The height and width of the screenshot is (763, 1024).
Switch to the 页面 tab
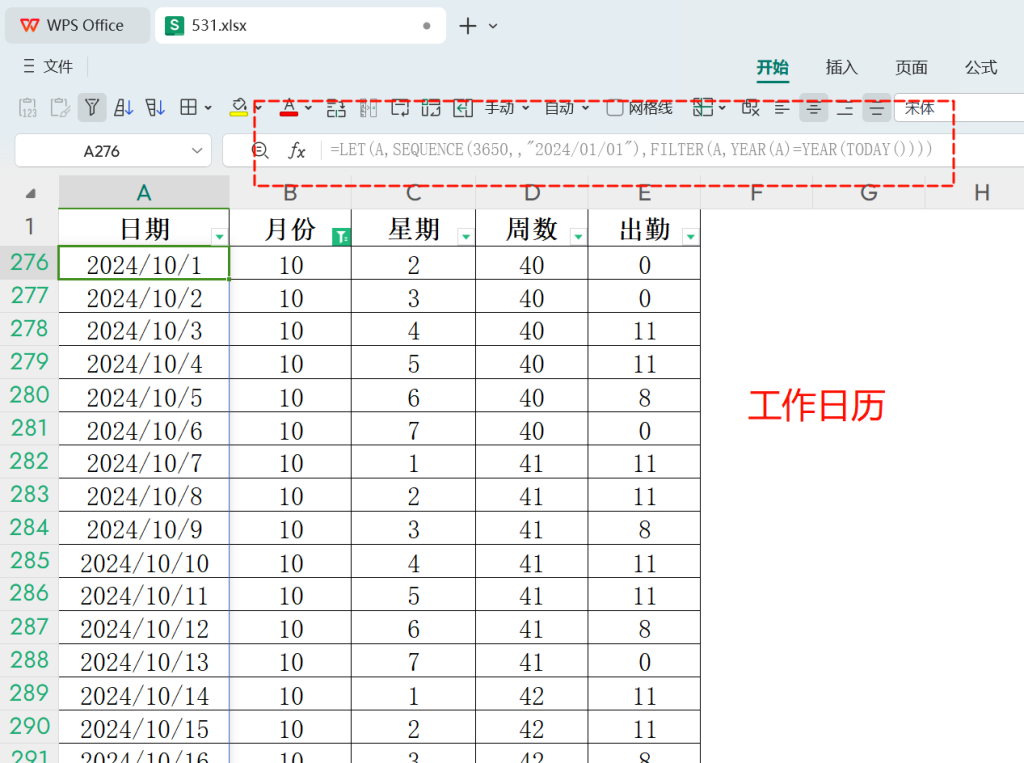tap(911, 67)
